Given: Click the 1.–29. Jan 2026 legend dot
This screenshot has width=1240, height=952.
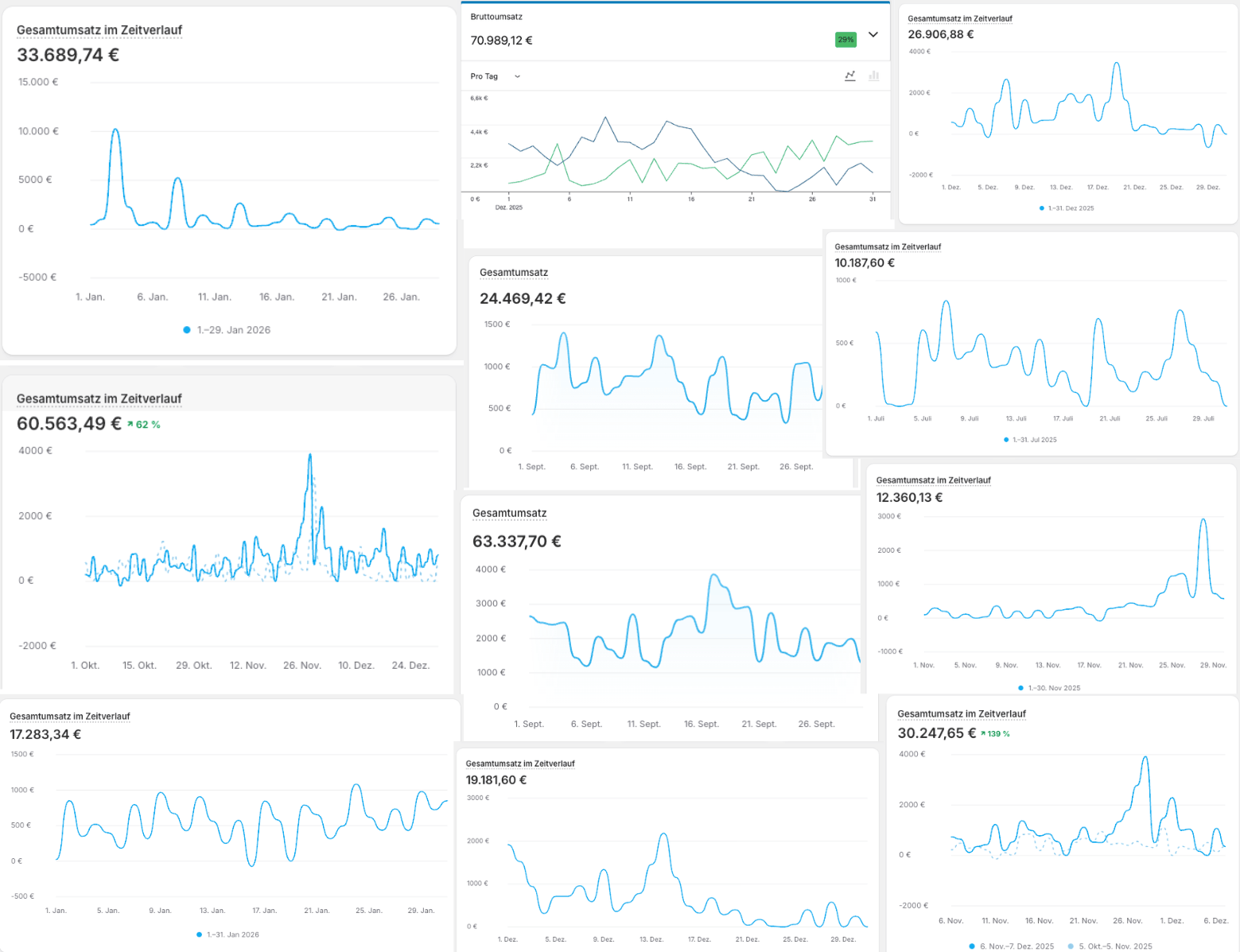Looking at the screenshot, I should point(187,330).
